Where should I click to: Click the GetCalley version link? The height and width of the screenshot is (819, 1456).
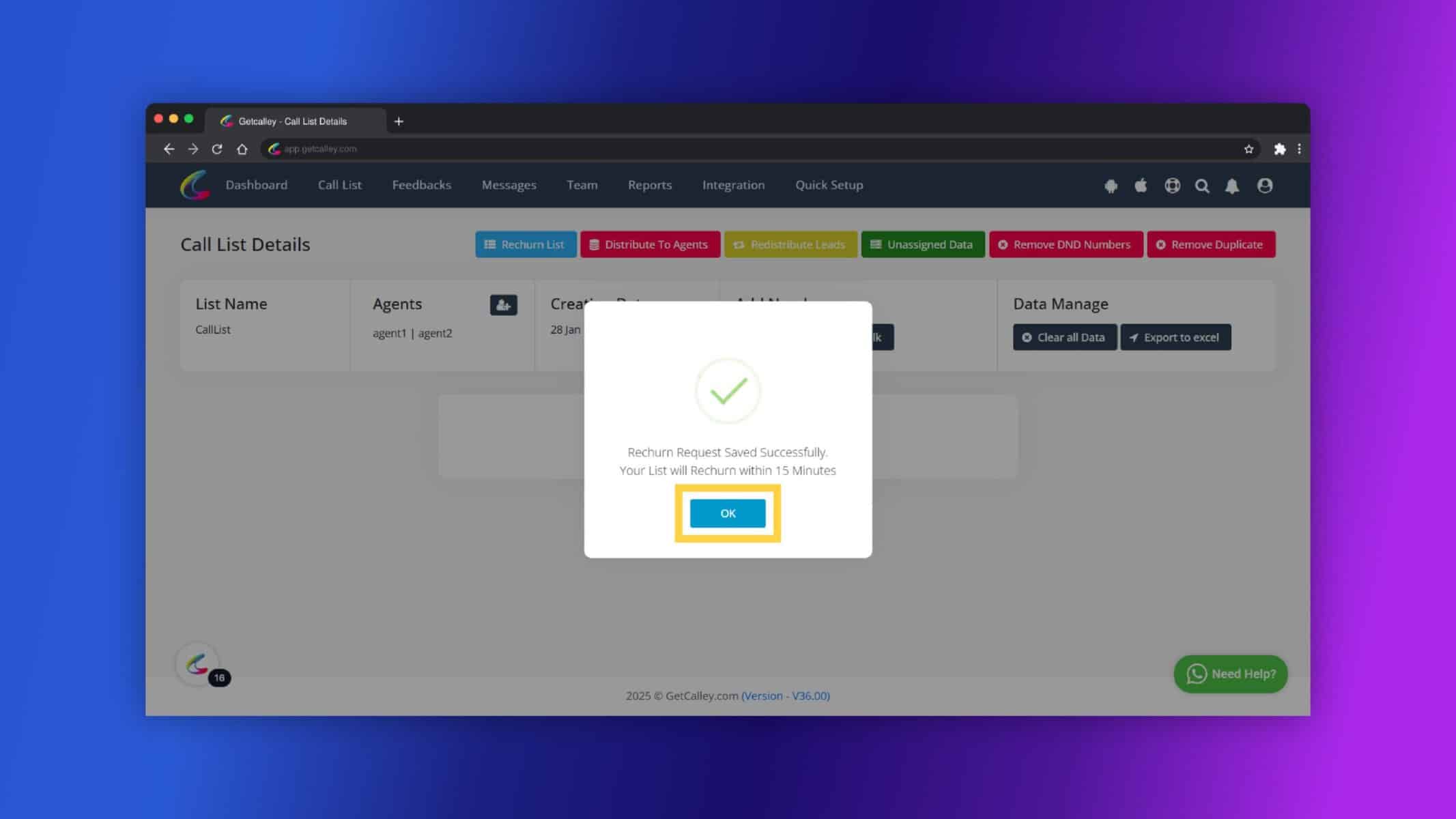point(784,695)
